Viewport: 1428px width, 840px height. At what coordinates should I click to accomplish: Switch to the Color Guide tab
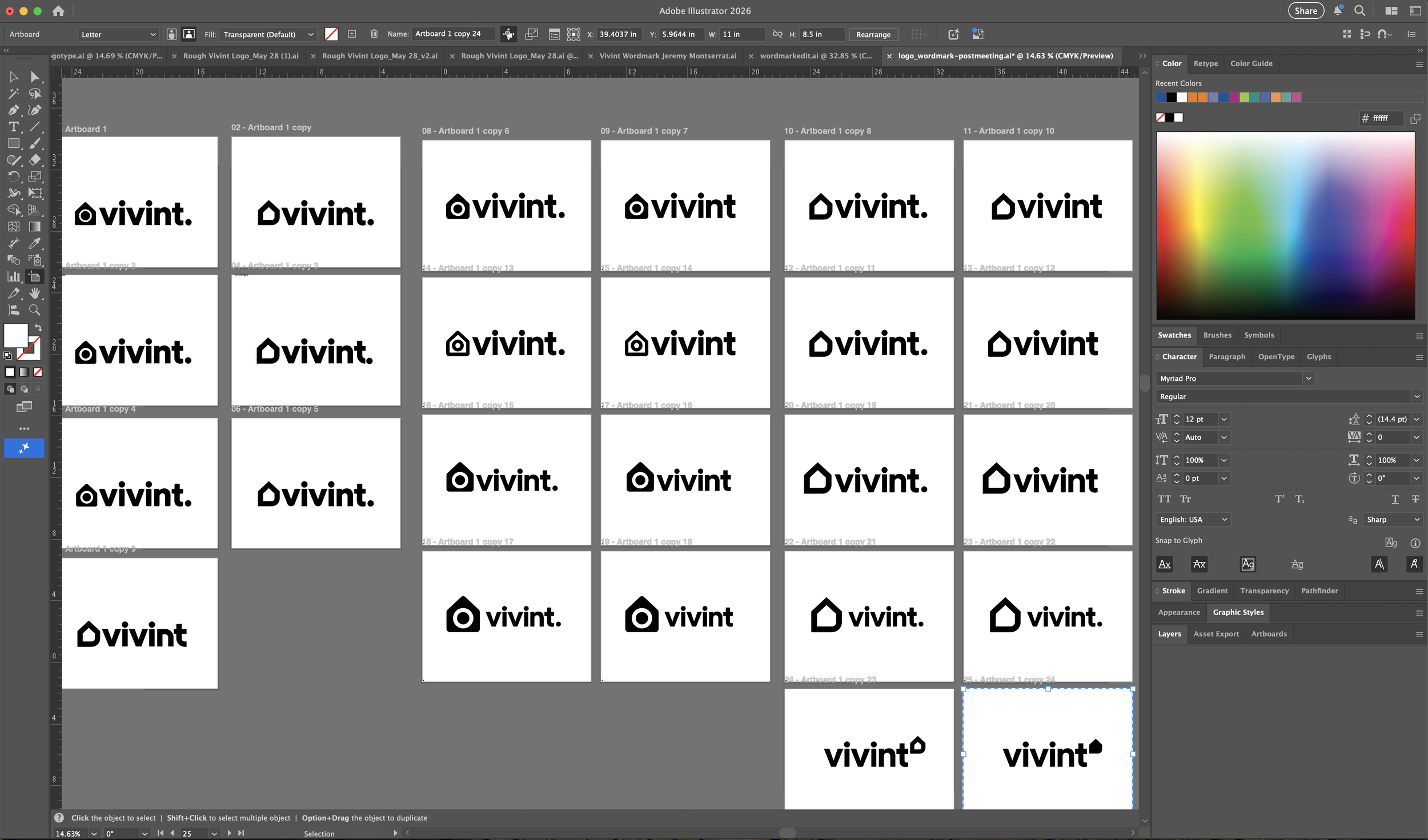(x=1251, y=63)
